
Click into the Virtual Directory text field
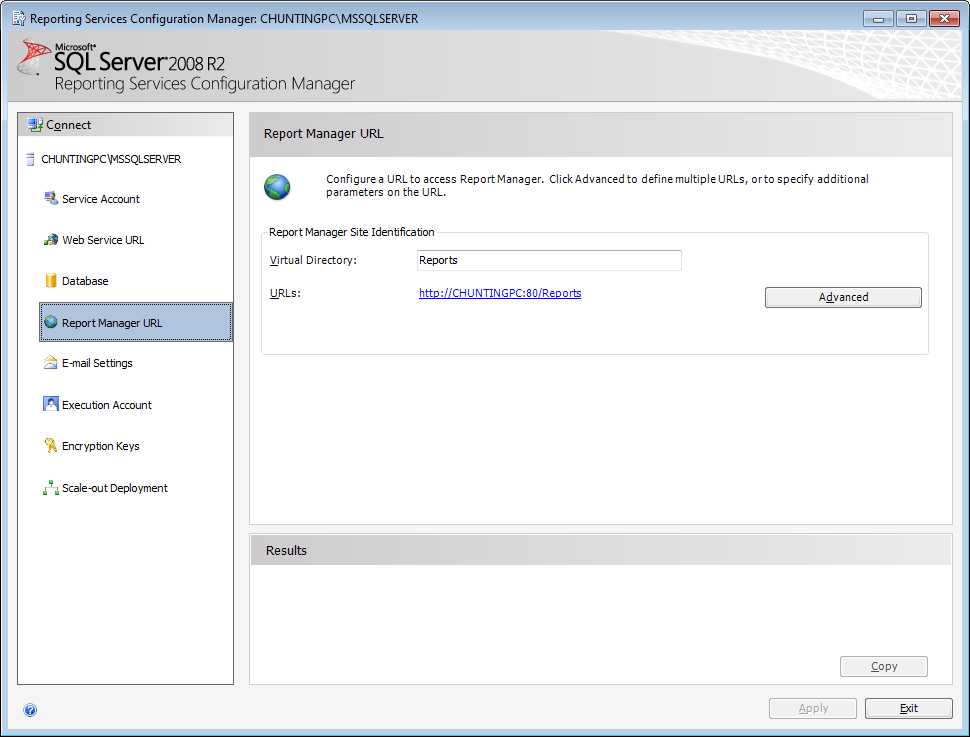click(549, 261)
